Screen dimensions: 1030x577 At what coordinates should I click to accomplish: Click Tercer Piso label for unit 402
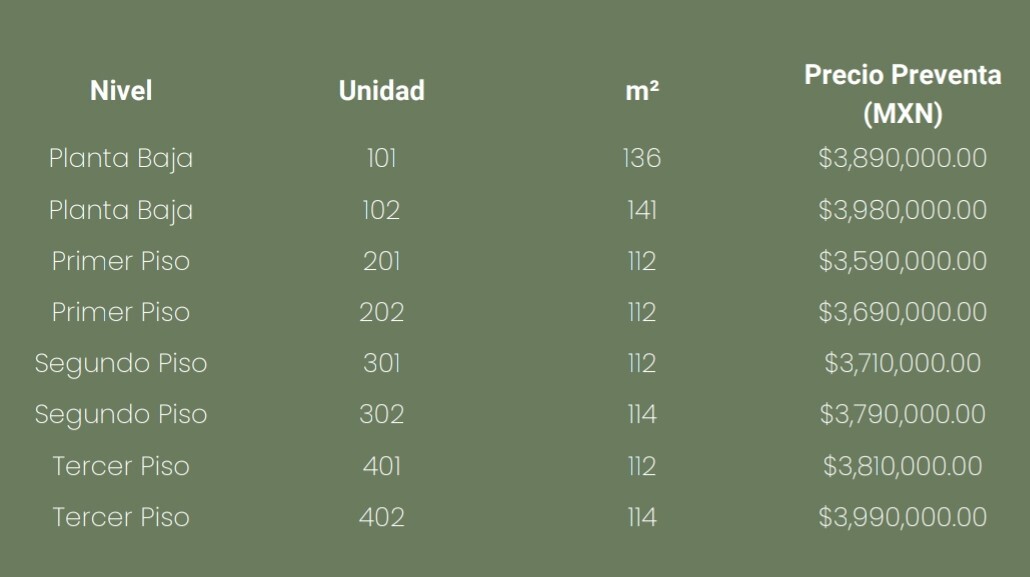[121, 517]
